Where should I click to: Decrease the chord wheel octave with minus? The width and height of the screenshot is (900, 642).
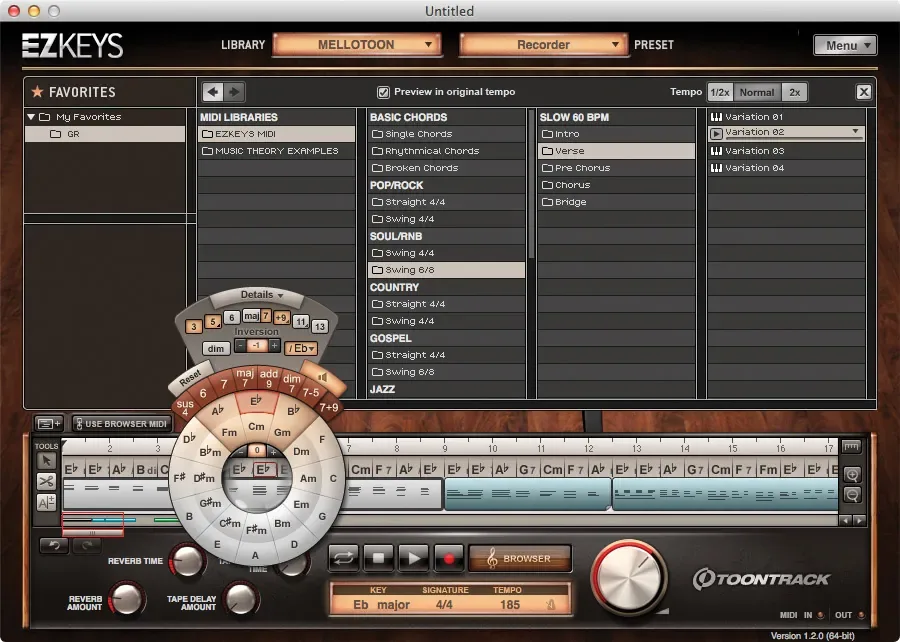(242, 451)
